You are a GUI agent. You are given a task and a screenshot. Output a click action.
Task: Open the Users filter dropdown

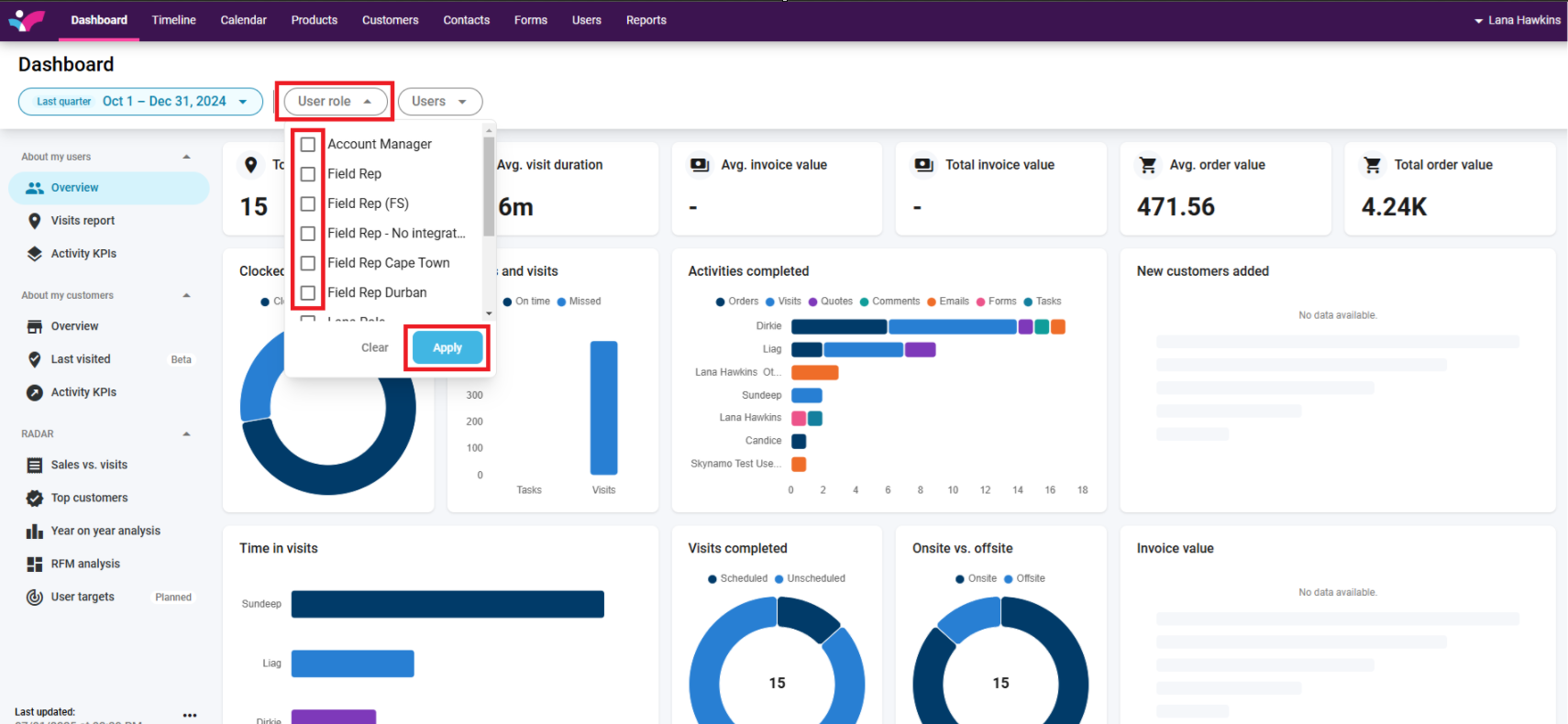coord(440,102)
